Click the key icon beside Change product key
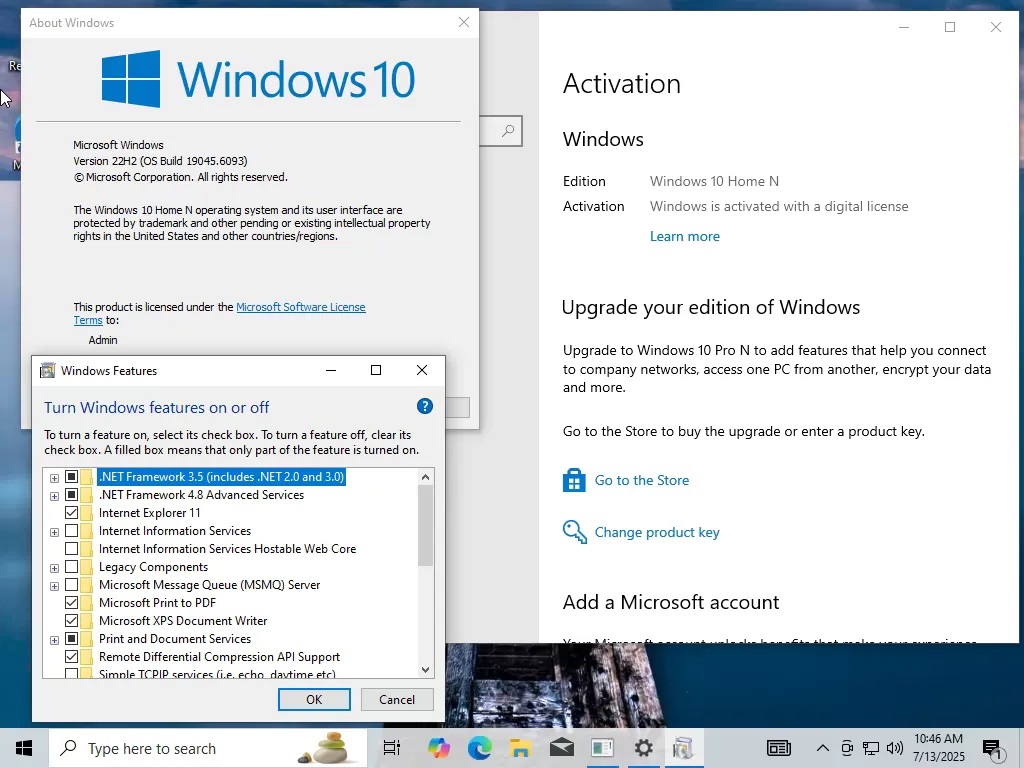The height and width of the screenshot is (768, 1024). pyautogui.click(x=575, y=532)
